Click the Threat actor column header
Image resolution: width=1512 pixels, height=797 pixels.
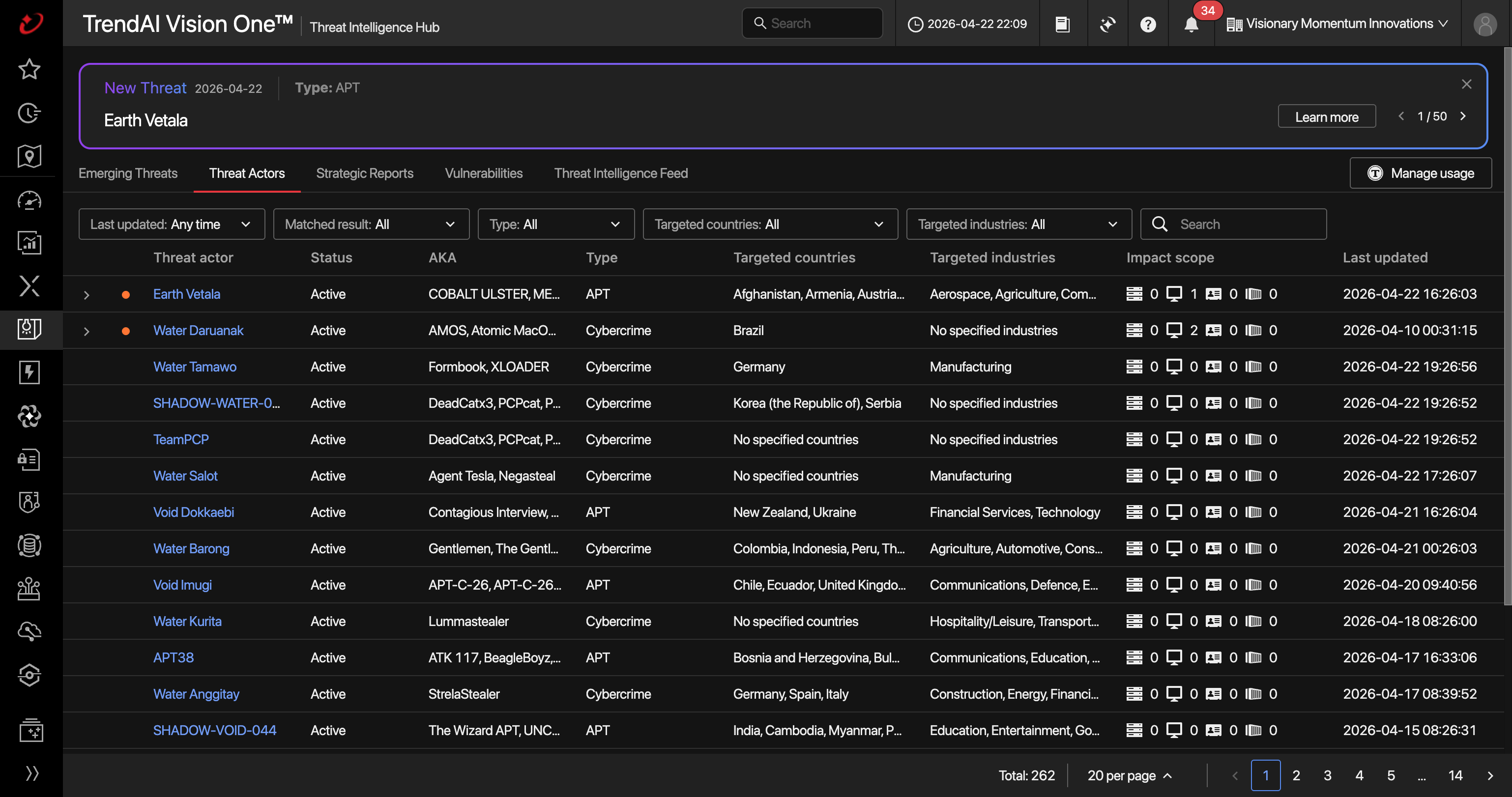pyautogui.click(x=193, y=257)
